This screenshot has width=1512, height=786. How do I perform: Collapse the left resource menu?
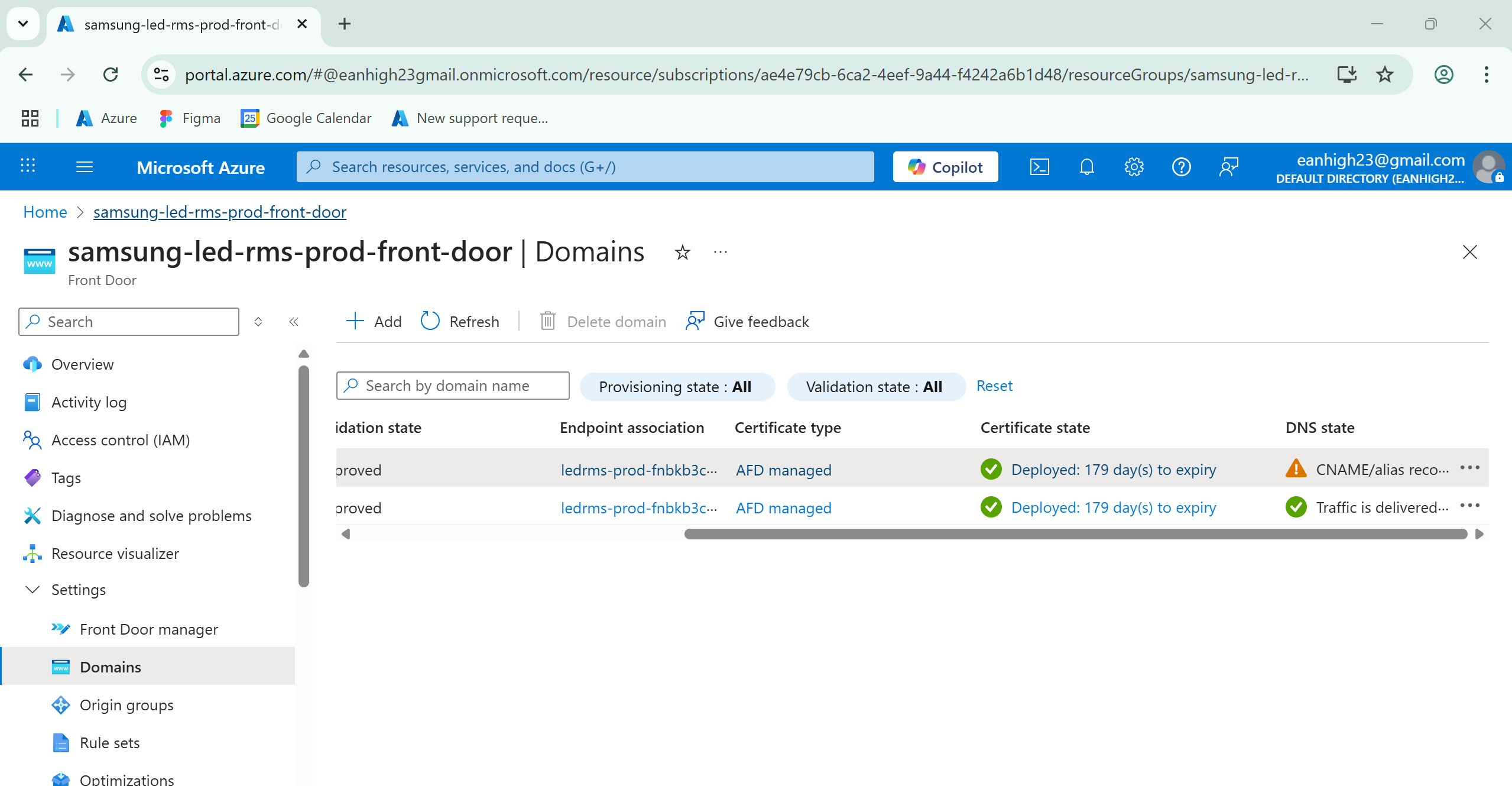(294, 322)
